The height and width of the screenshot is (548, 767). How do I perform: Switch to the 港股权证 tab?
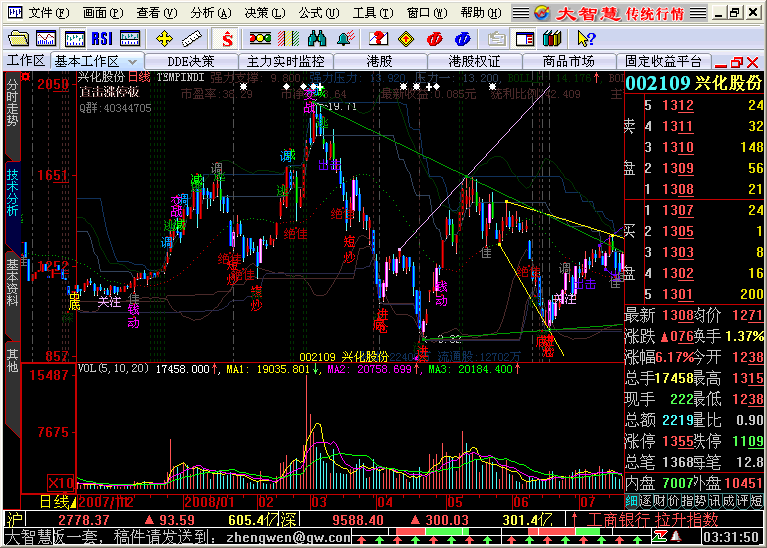474,62
